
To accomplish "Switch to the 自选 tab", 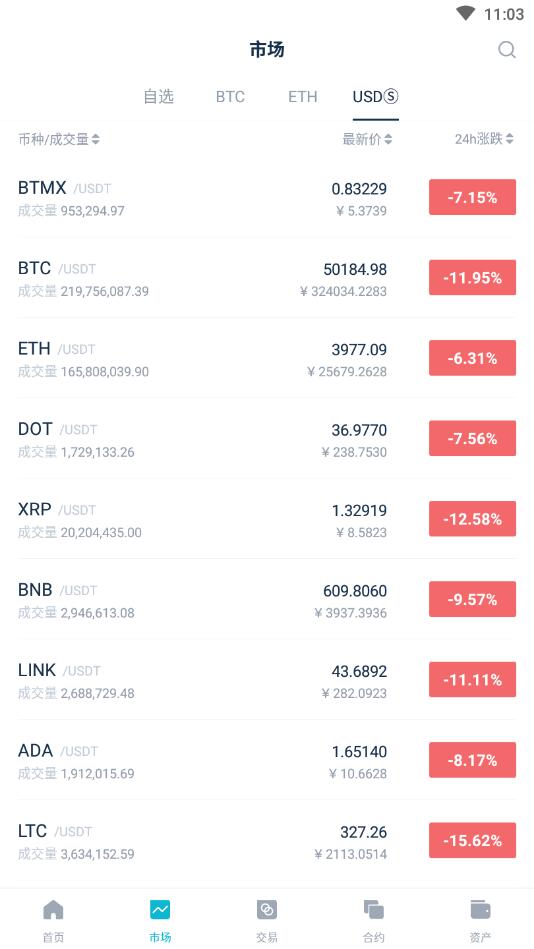I will click(159, 97).
